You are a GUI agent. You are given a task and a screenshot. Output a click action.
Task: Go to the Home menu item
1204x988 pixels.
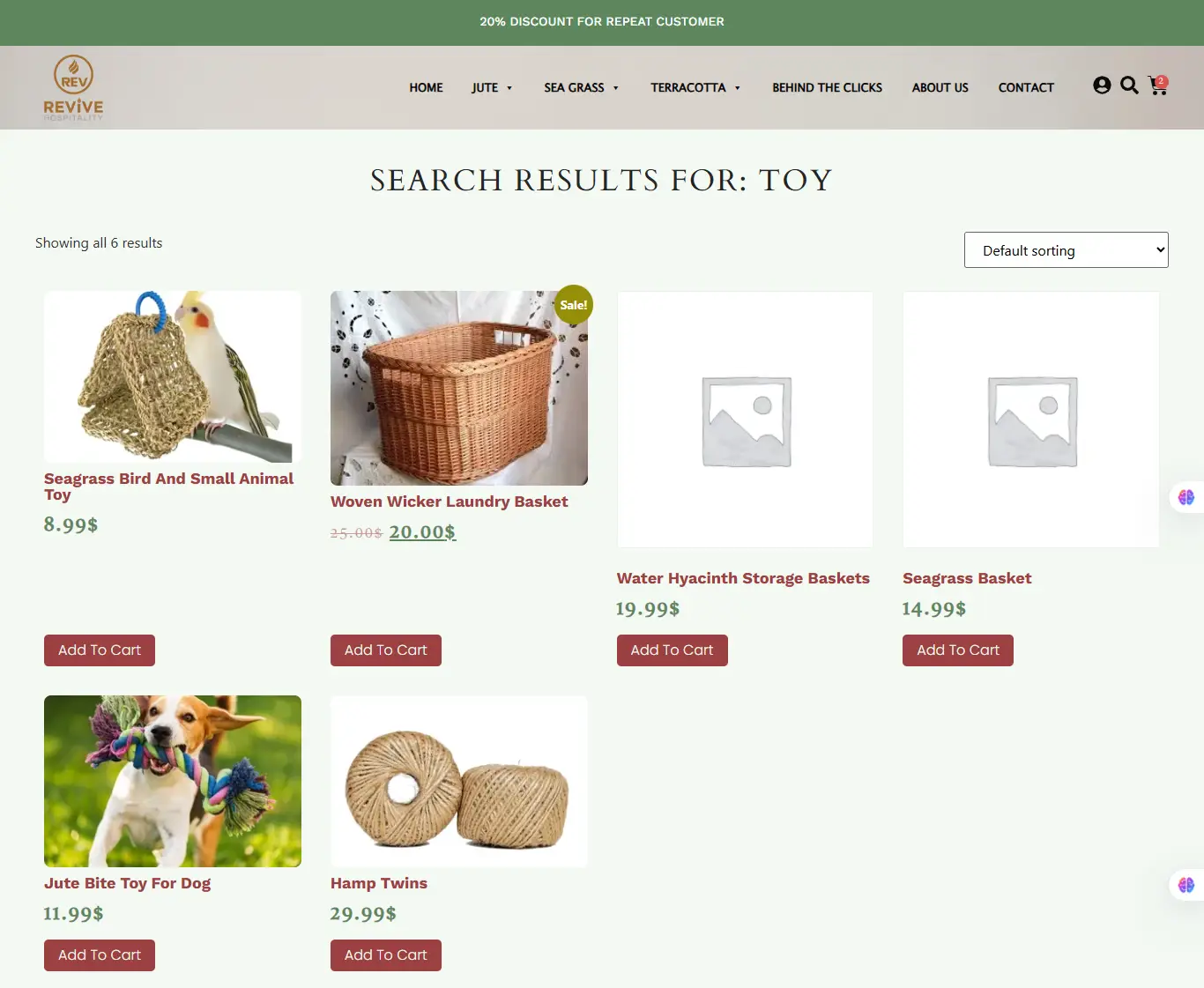[x=426, y=88]
